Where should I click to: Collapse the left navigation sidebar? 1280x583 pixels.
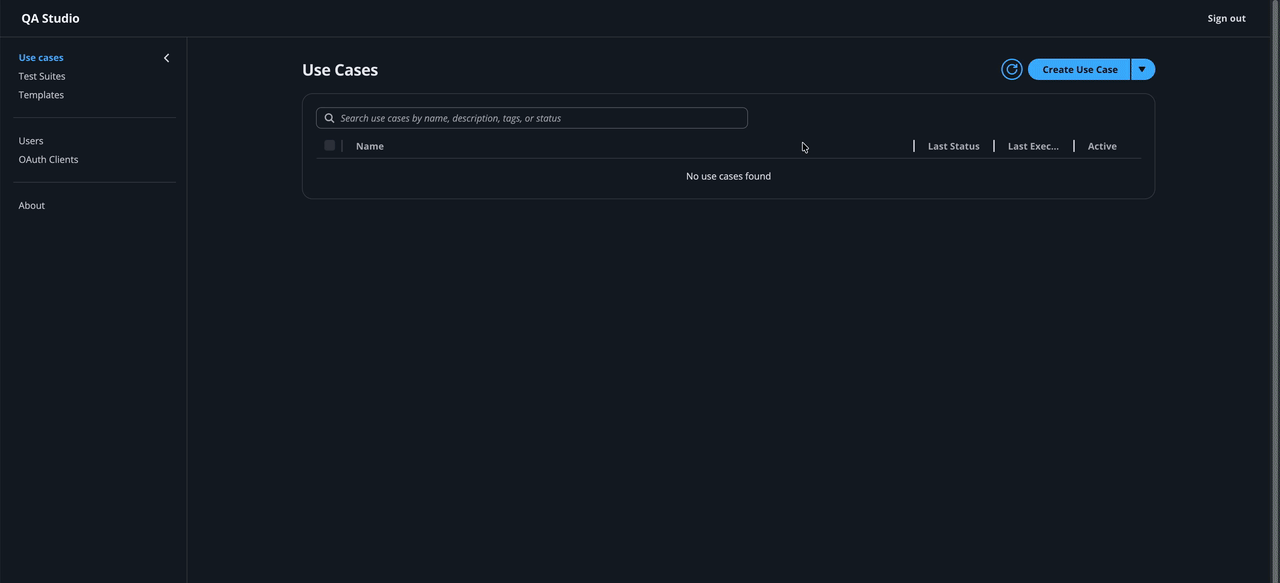165,57
